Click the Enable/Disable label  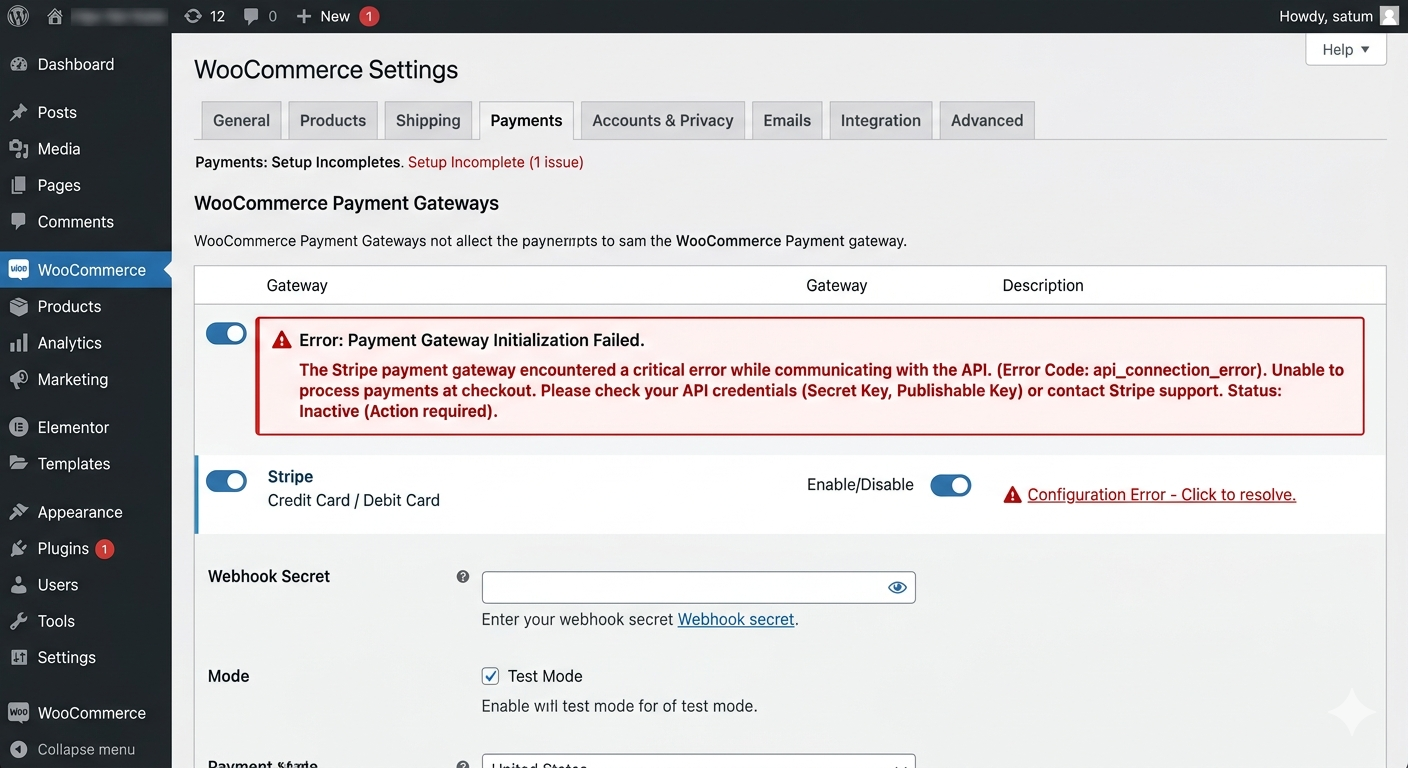click(x=860, y=485)
